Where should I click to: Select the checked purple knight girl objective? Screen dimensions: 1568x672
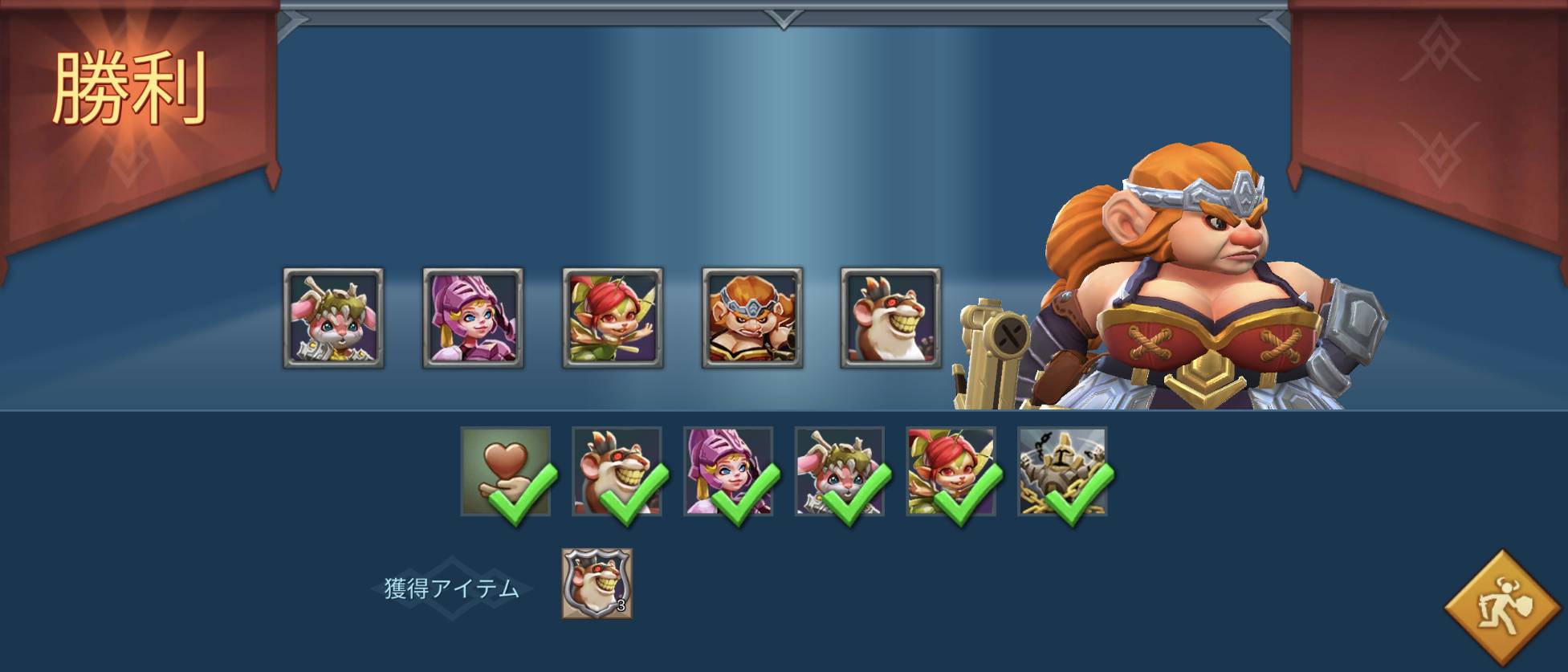pos(728,471)
